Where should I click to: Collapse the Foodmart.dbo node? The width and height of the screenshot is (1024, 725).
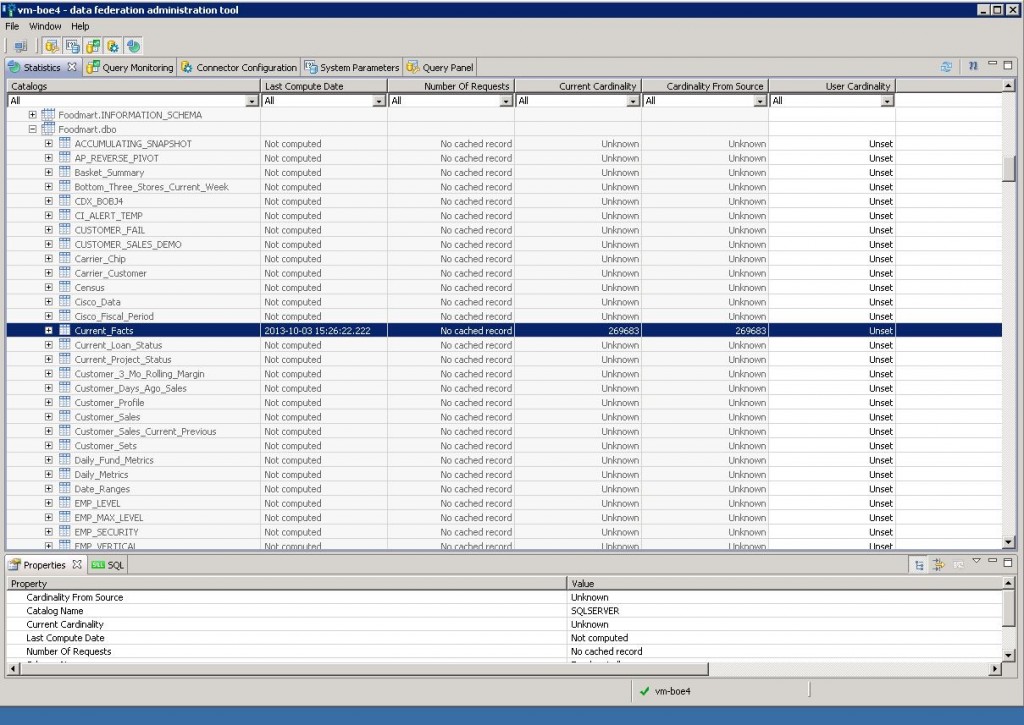pos(33,129)
